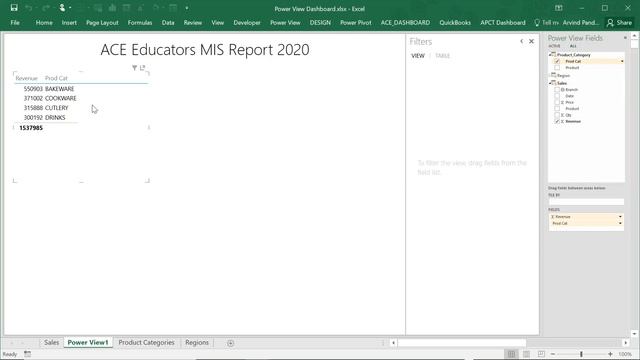Click the previous sheet navigation arrow
Screen dimensions: 640x360
(12, 343)
